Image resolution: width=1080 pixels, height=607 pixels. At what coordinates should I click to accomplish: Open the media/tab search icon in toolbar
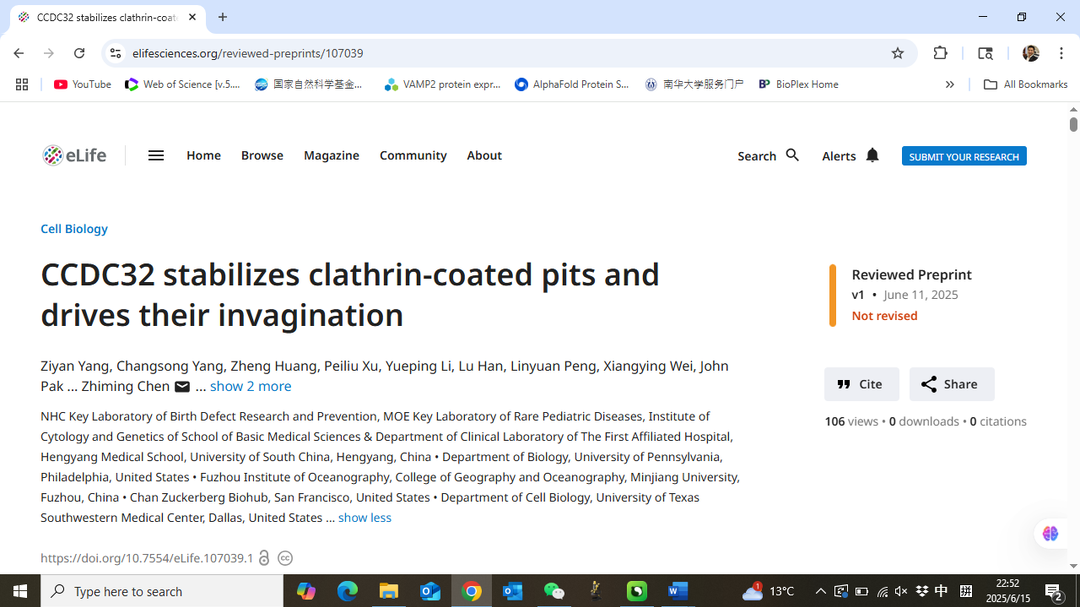tap(986, 53)
